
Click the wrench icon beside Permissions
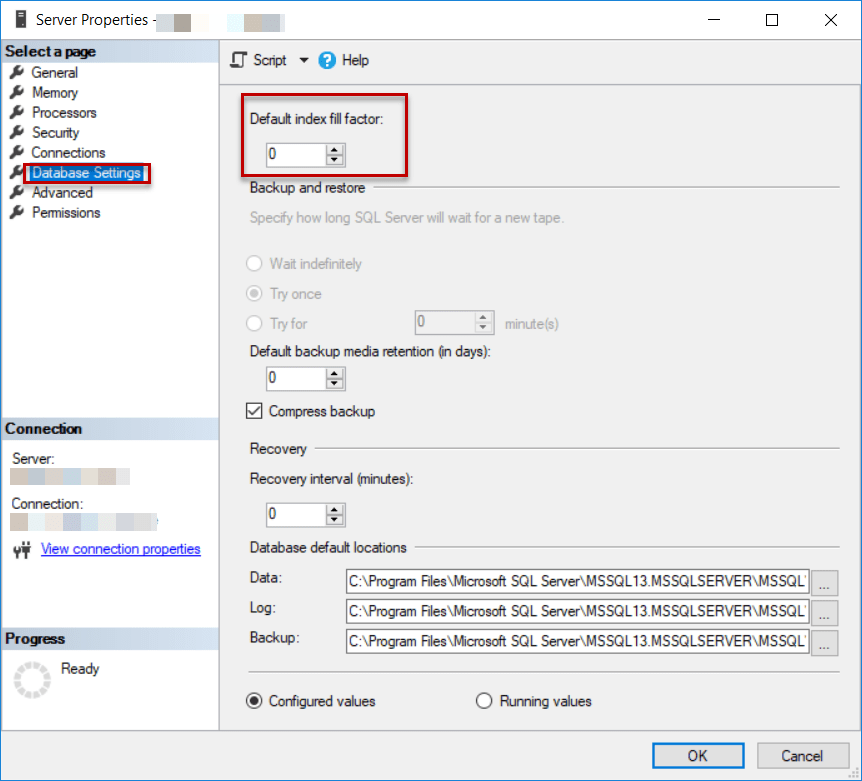click(17, 212)
